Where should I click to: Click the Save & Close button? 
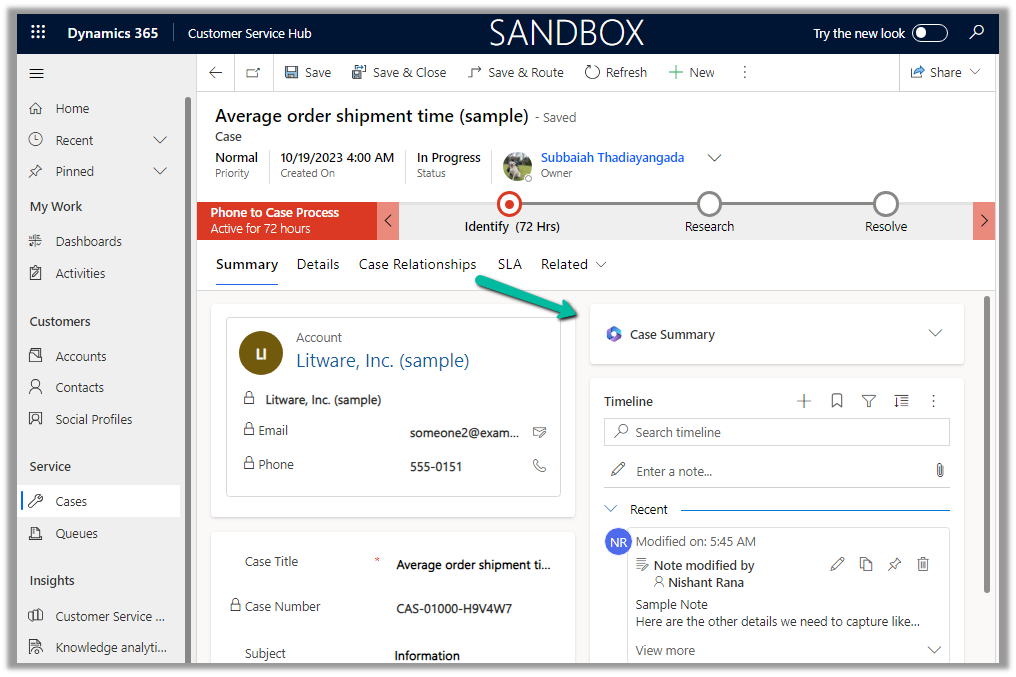point(399,72)
